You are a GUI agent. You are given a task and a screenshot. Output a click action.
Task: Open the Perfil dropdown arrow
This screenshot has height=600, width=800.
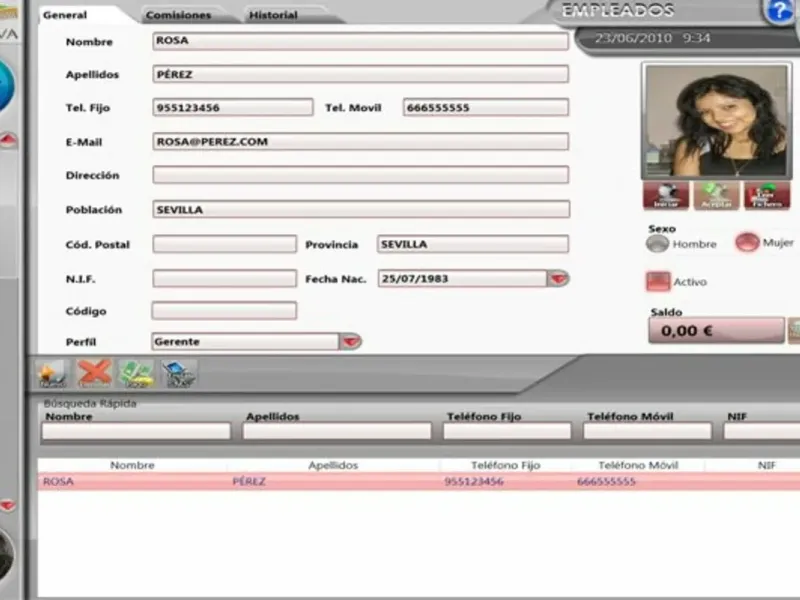[351, 341]
